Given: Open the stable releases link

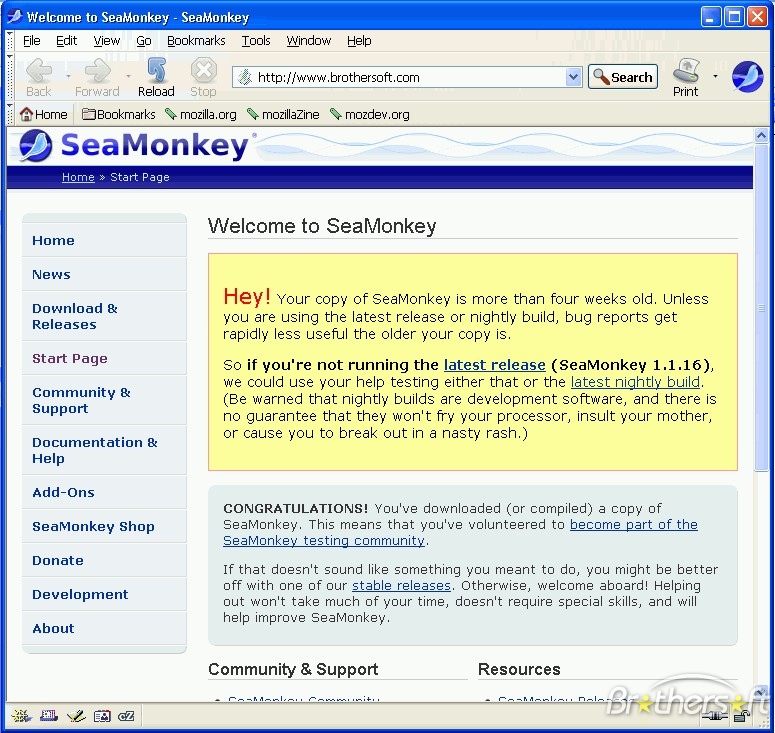Looking at the screenshot, I should click(x=401, y=586).
